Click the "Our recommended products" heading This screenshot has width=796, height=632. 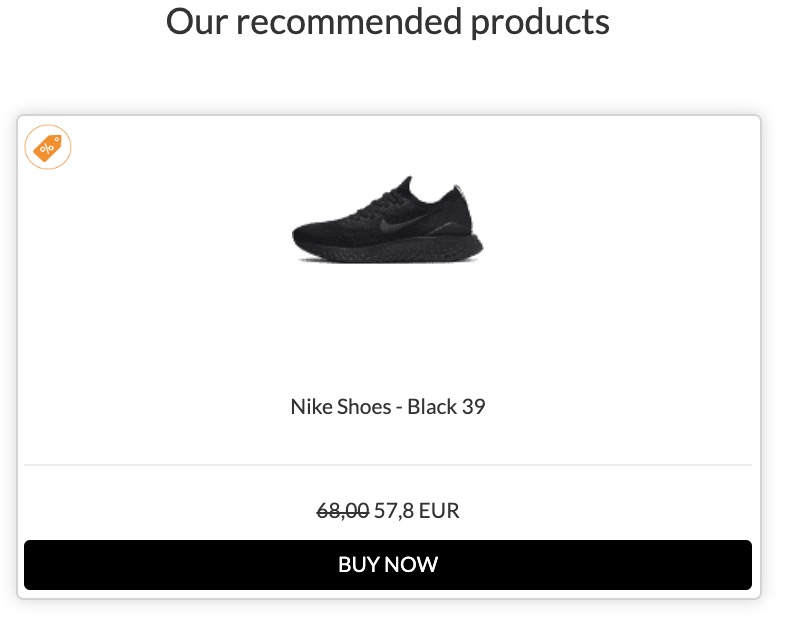click(388, 21)
